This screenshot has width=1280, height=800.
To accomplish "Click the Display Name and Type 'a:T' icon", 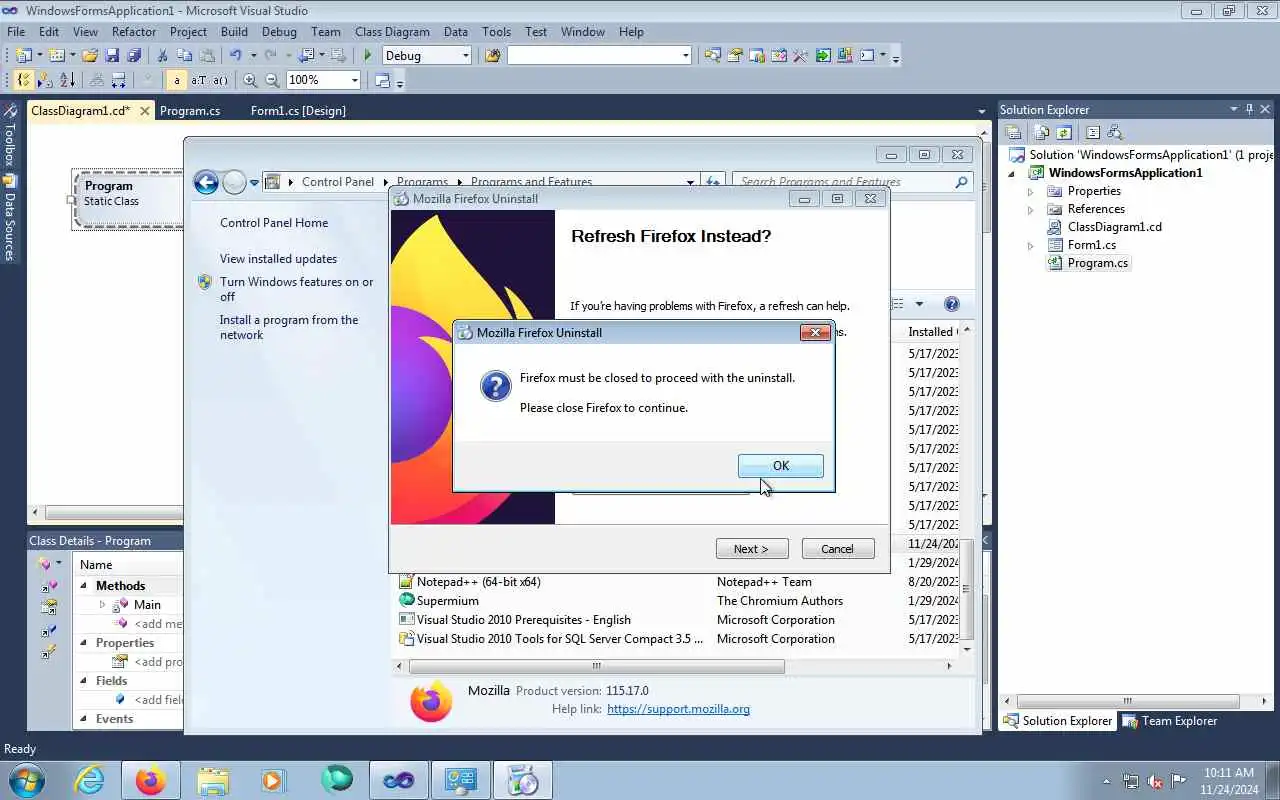I will point(198,80).
